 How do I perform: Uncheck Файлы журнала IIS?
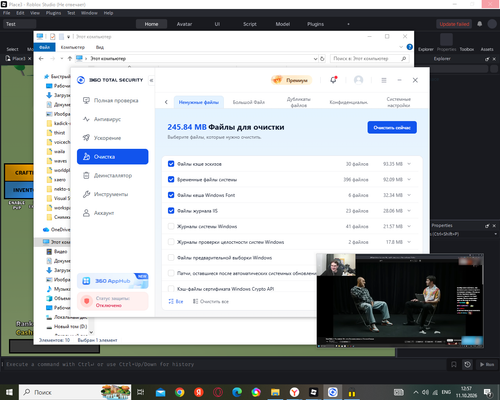(x=171, y=211)
